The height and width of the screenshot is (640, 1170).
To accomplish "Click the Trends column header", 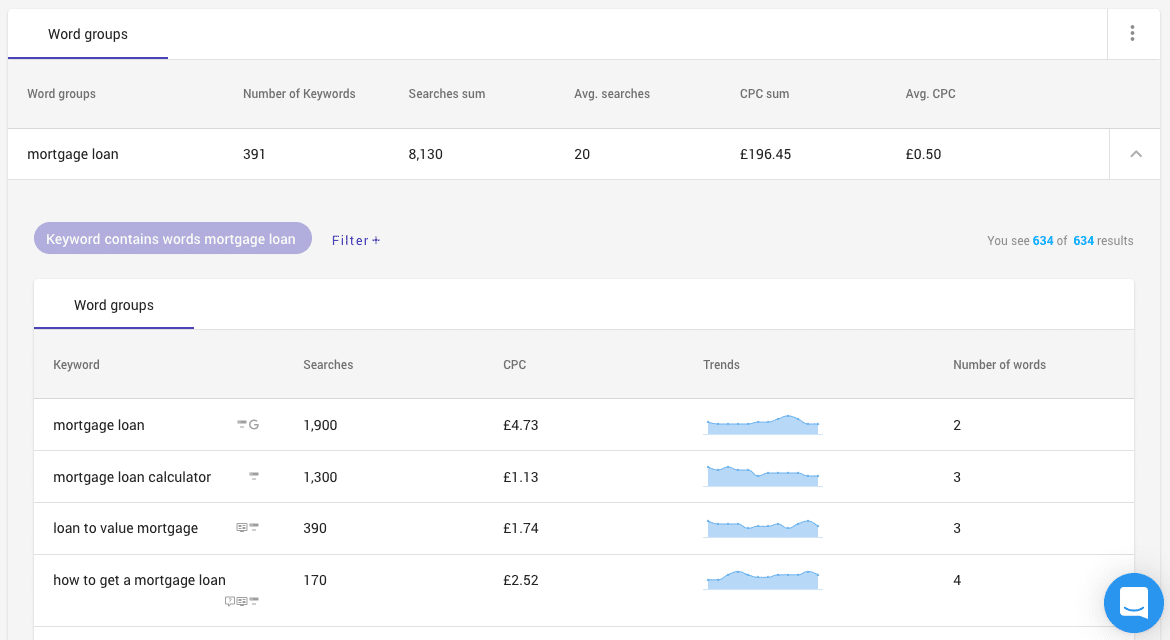I will click(x=721, y=365).
